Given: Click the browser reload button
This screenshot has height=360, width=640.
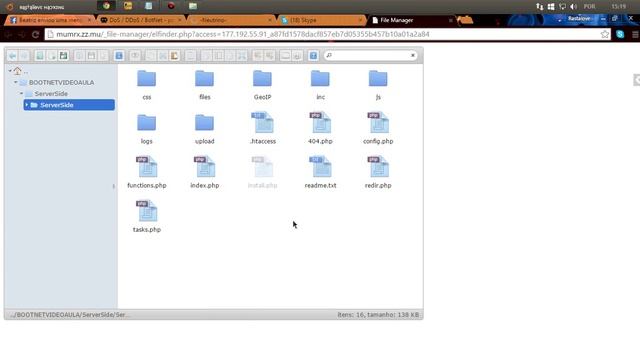Looking at the screenshot, I should [36, 35].
